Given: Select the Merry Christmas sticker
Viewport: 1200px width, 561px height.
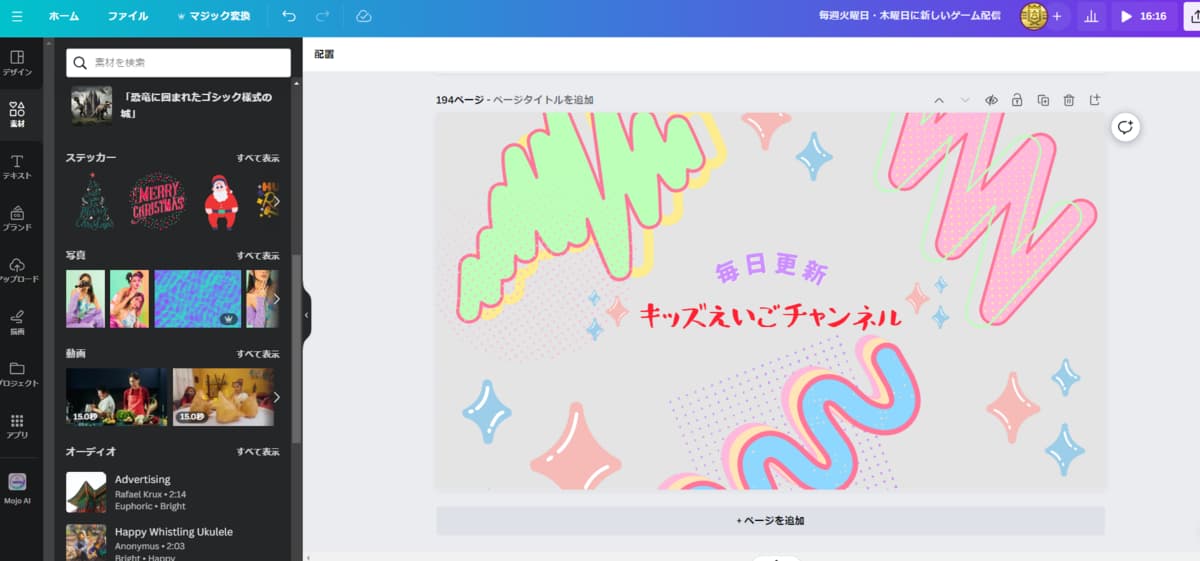Looking at the screenshot, I should click(158, 201).
